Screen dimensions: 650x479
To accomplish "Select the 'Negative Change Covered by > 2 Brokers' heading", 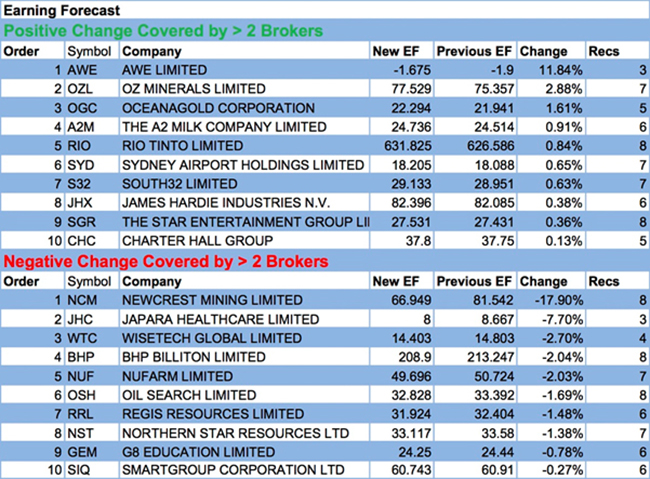I will click(x=165, y=261).
